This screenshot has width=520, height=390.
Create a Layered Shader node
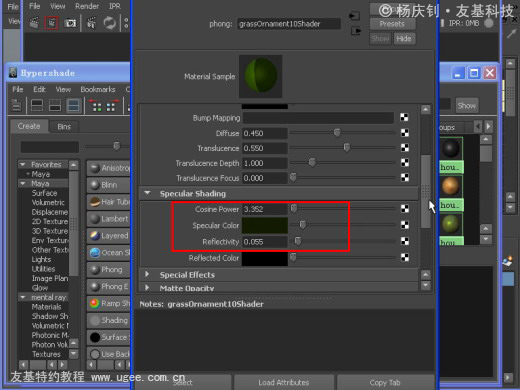109,236
